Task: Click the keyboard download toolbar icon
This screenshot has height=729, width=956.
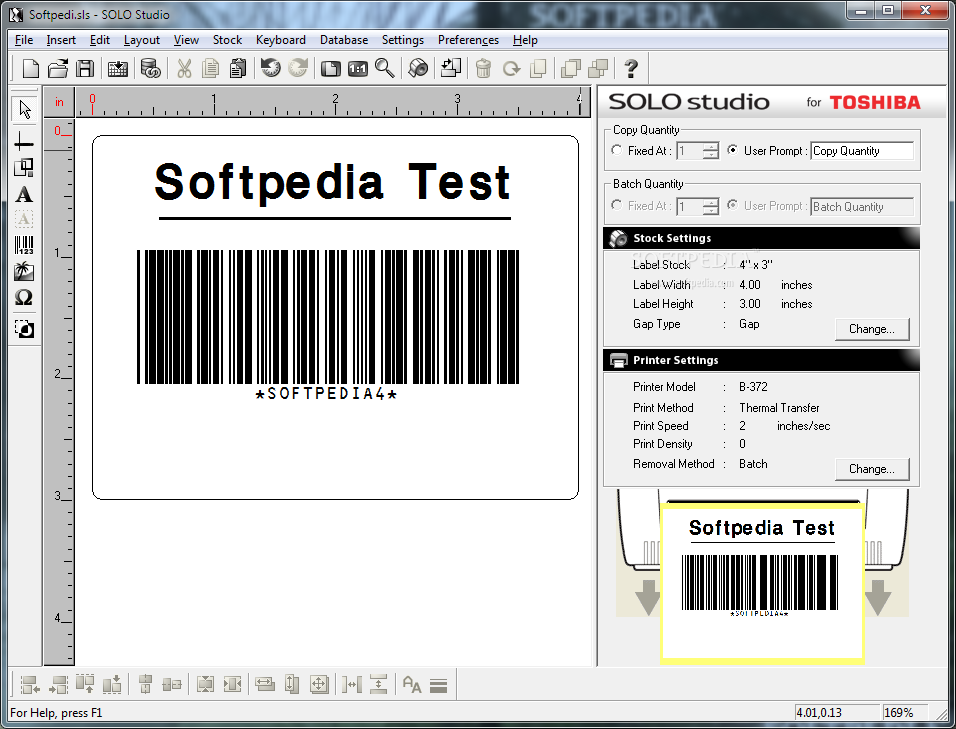Action: (x=117, y=68)
